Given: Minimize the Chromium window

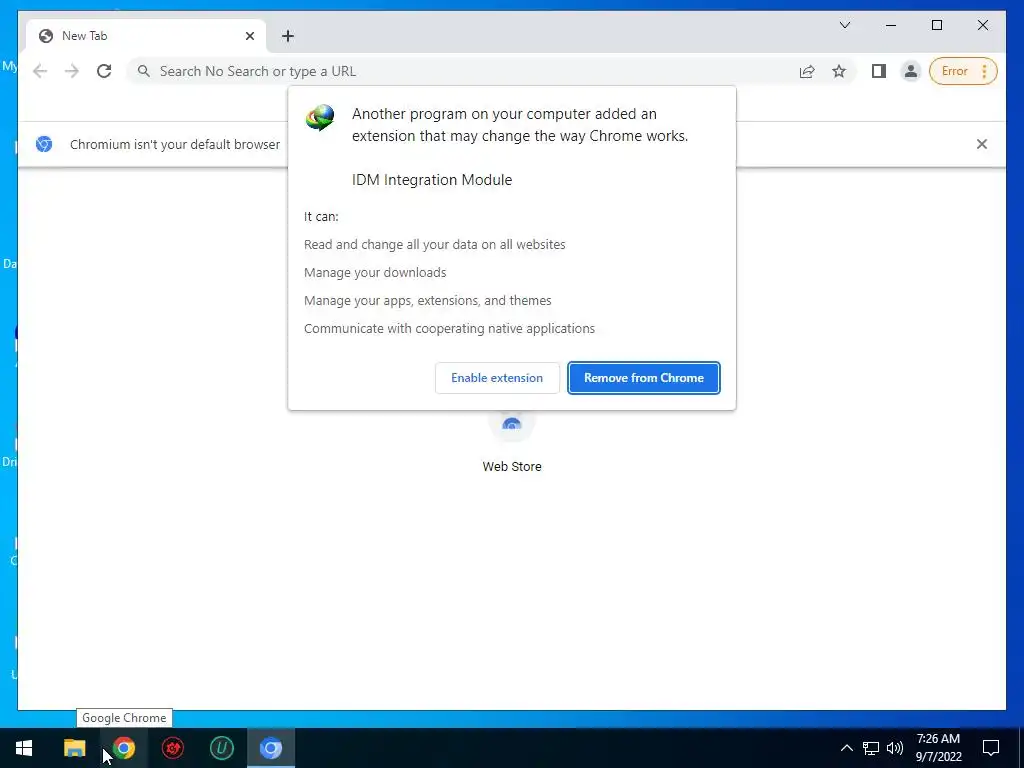Looking at the screenshot, I should [x=891, y=25].
